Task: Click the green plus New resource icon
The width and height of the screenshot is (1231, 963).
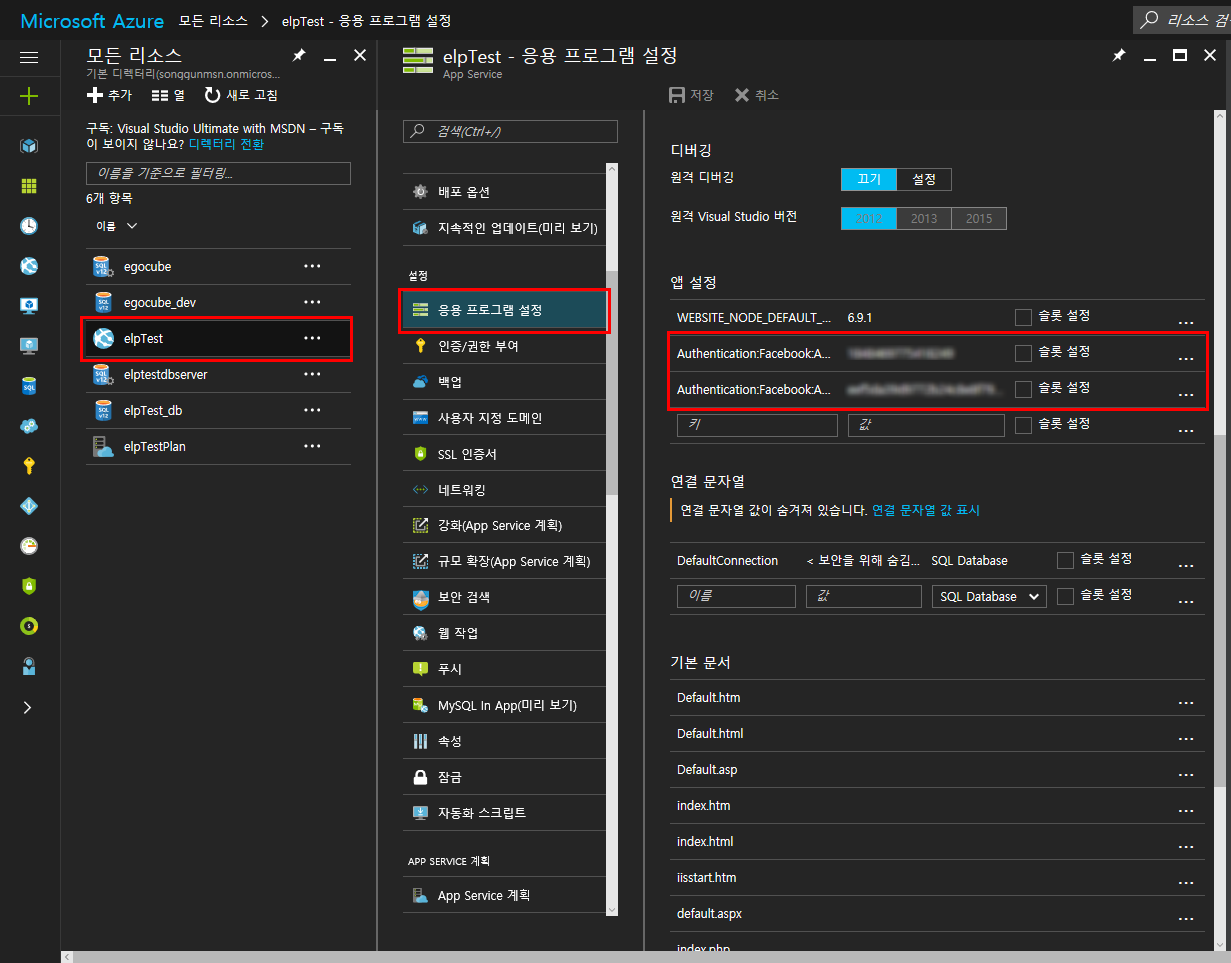Action: tap(29, 96)
